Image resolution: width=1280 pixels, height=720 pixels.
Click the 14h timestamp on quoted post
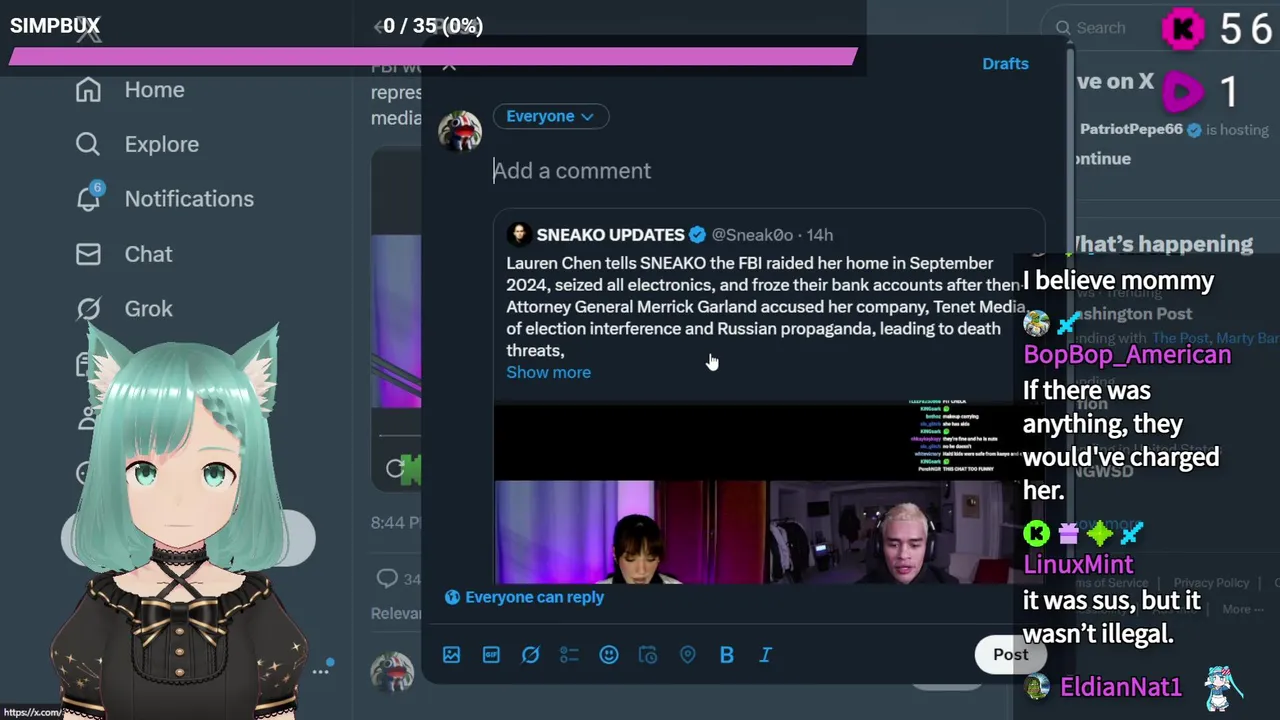(819, 235)
